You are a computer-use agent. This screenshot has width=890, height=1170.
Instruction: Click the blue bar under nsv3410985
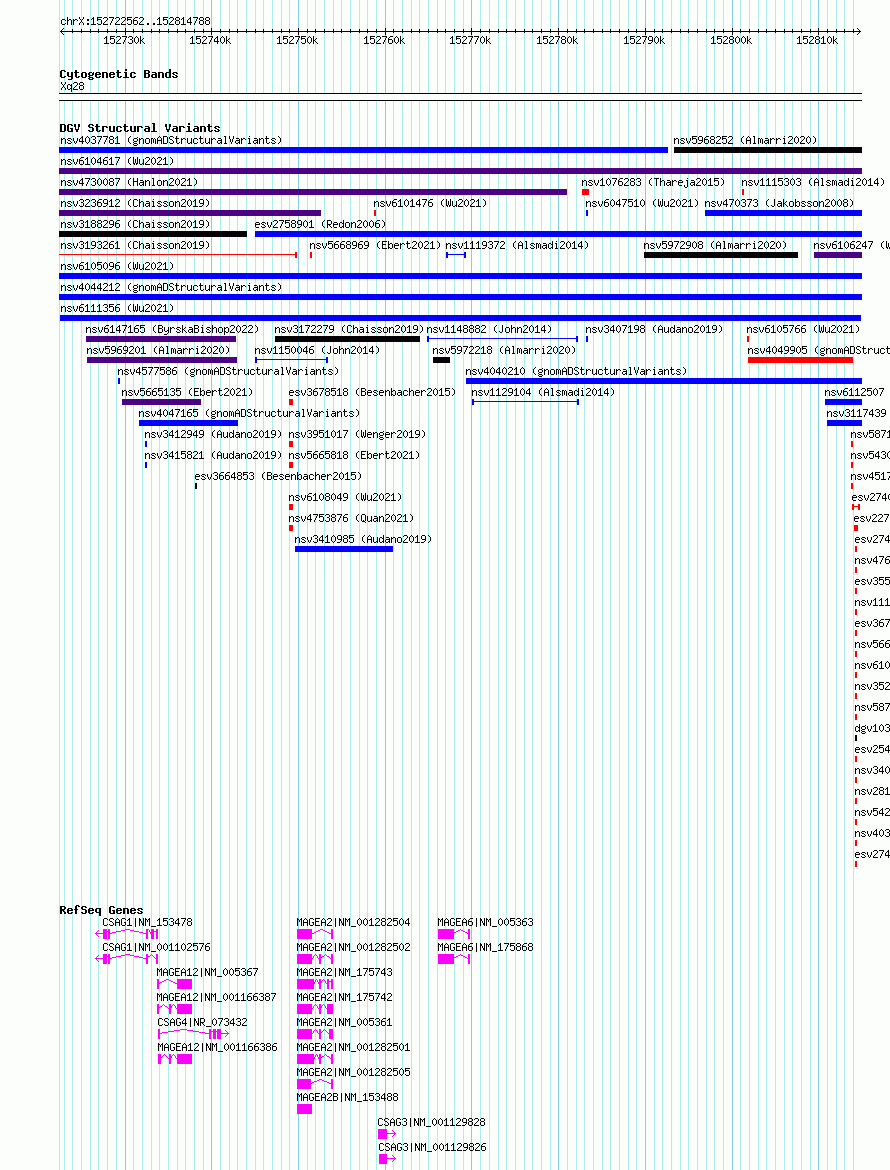click(x=344, y=549)
